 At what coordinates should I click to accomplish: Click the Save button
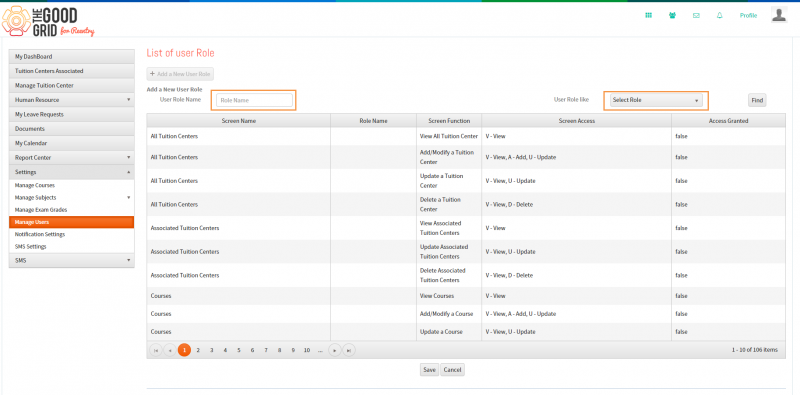coord(430,369)
